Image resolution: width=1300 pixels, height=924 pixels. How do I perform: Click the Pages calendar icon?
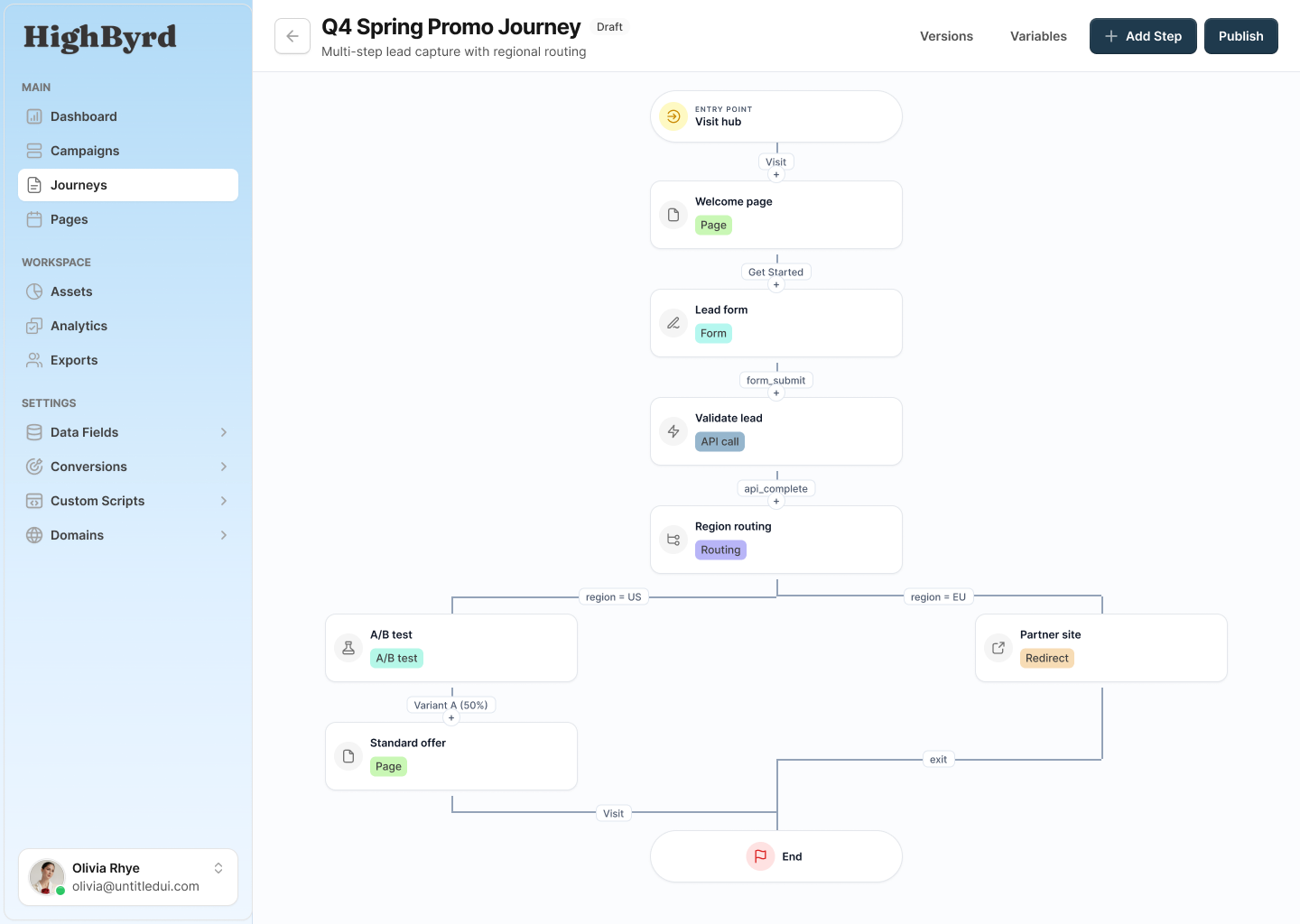pos(34,219)
